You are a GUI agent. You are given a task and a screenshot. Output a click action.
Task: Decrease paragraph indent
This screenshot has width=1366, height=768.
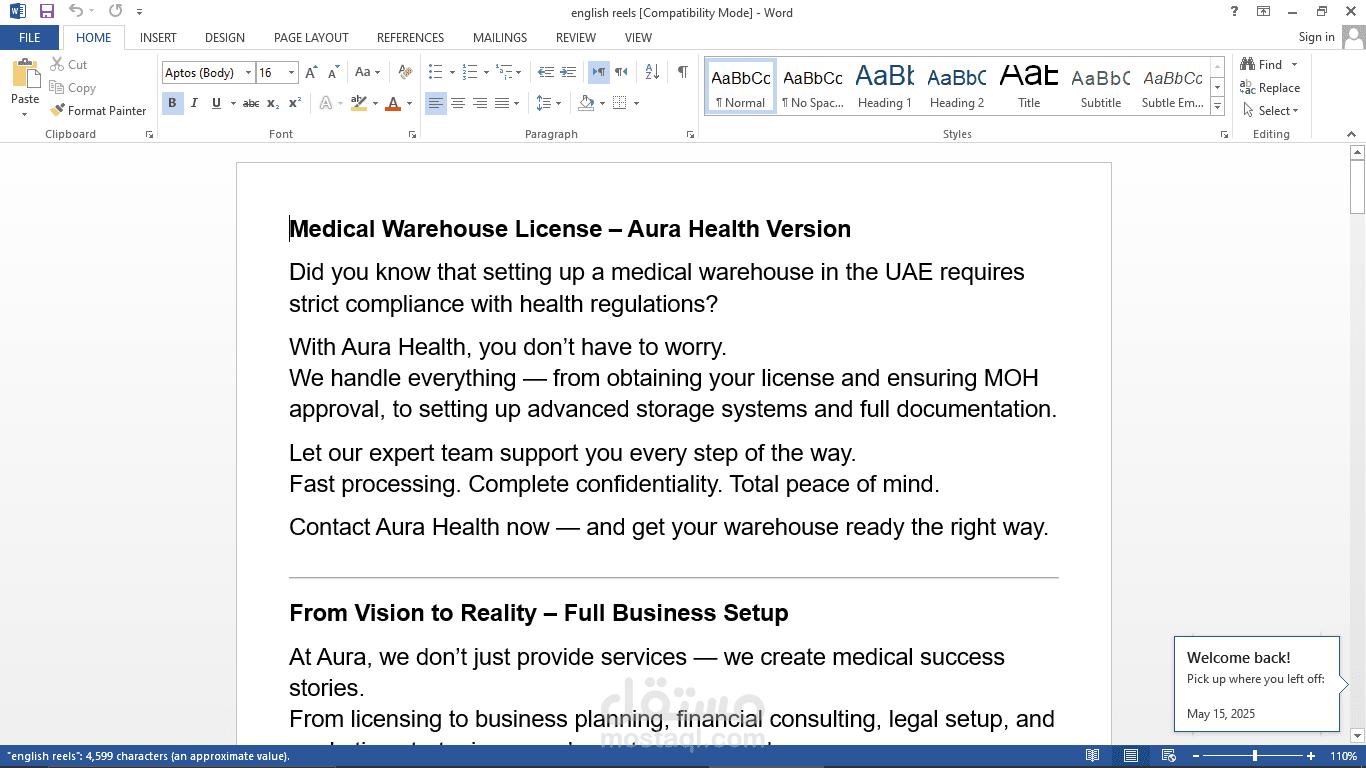pyautogui.click(x=546, y=73)
